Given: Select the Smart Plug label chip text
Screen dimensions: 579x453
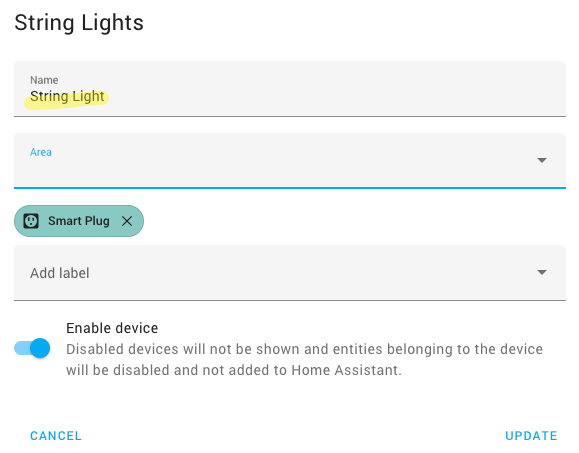Looking at the screenshot, I should 79,221.
